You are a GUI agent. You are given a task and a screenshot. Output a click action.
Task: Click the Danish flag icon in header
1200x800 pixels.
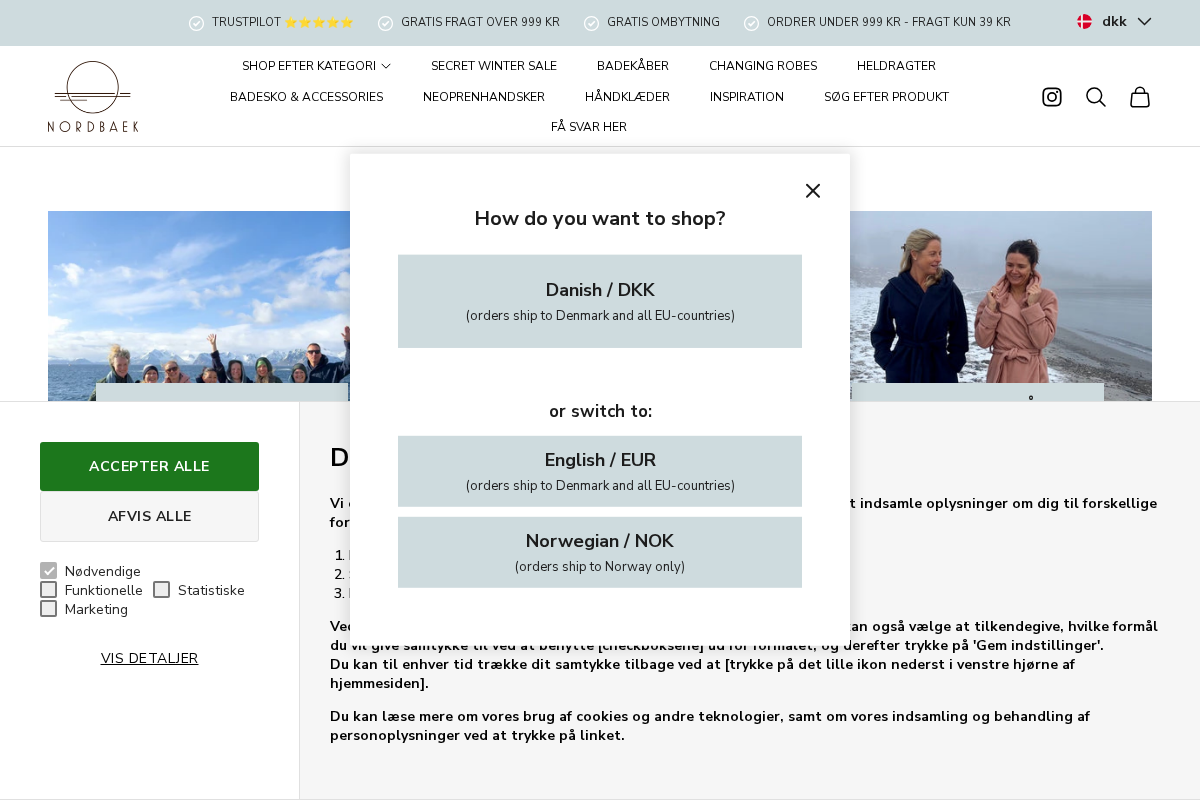1084,20
